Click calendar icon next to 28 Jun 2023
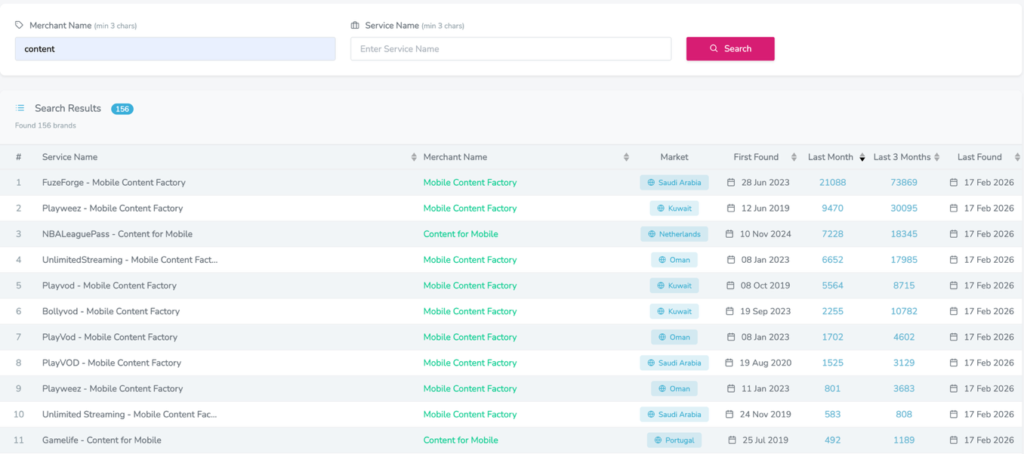1024x454 pixels. [x=731, y=183]
